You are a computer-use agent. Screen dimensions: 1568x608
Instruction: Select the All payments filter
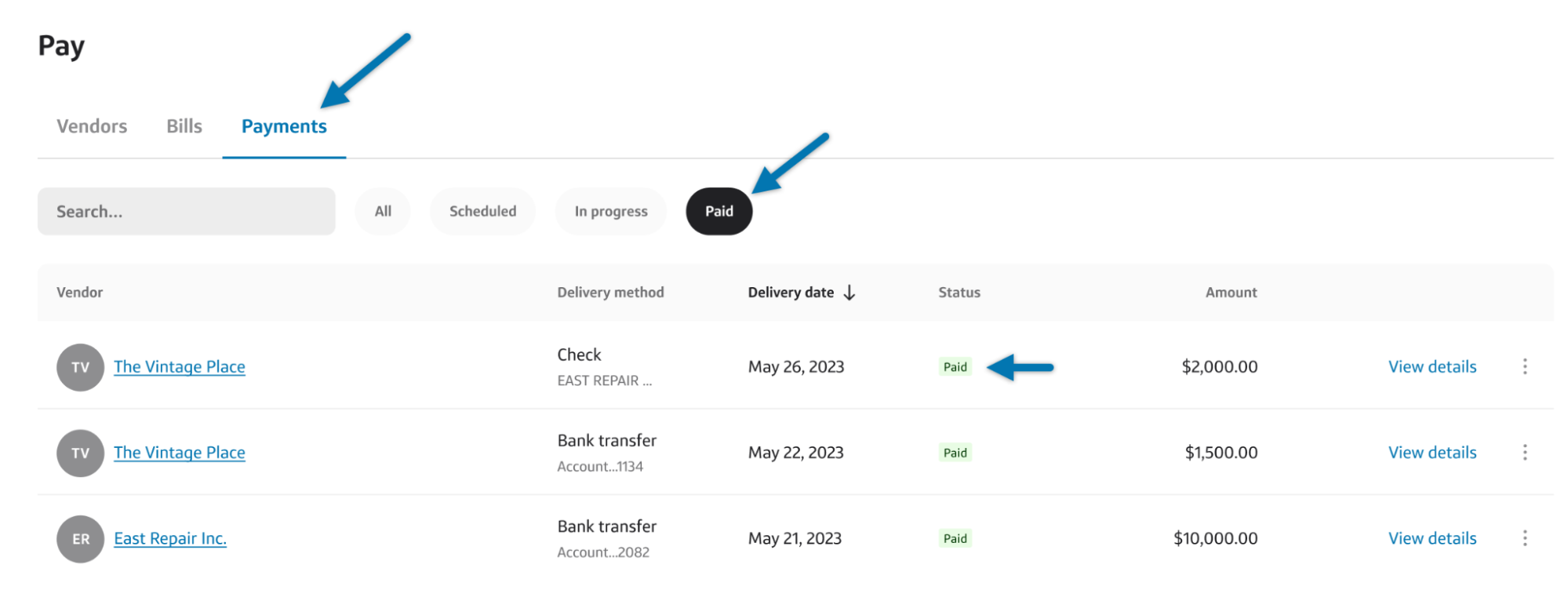tap(383, 211)
